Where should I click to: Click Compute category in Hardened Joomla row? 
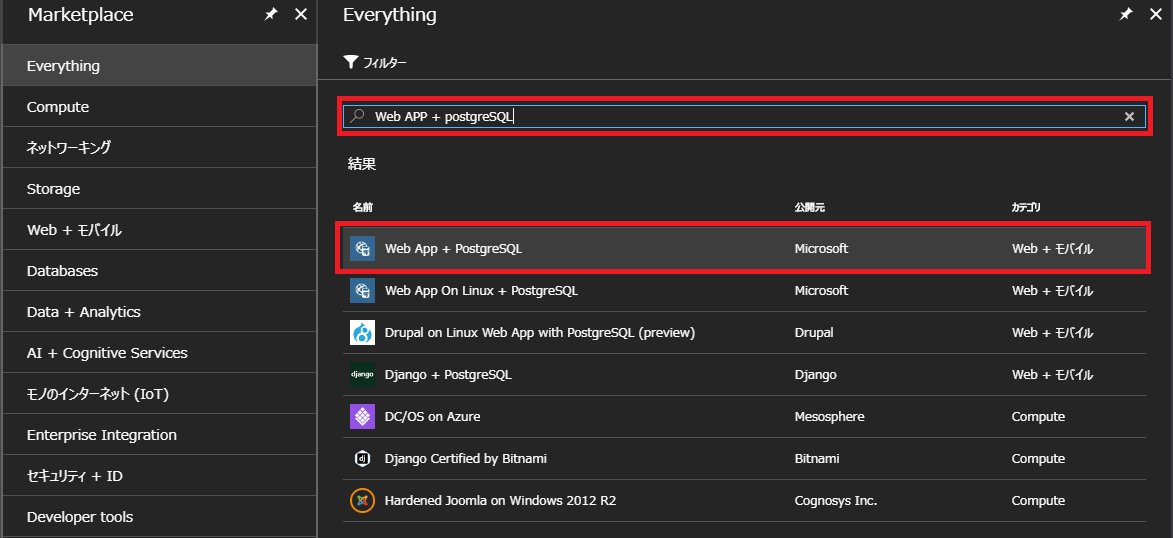1038,500
